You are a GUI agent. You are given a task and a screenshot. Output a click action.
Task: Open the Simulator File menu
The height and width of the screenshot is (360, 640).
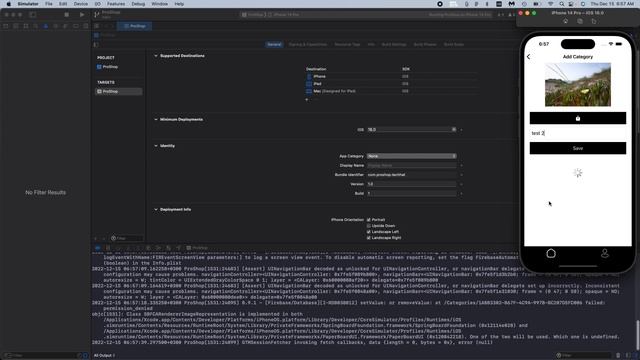point(49,4)
